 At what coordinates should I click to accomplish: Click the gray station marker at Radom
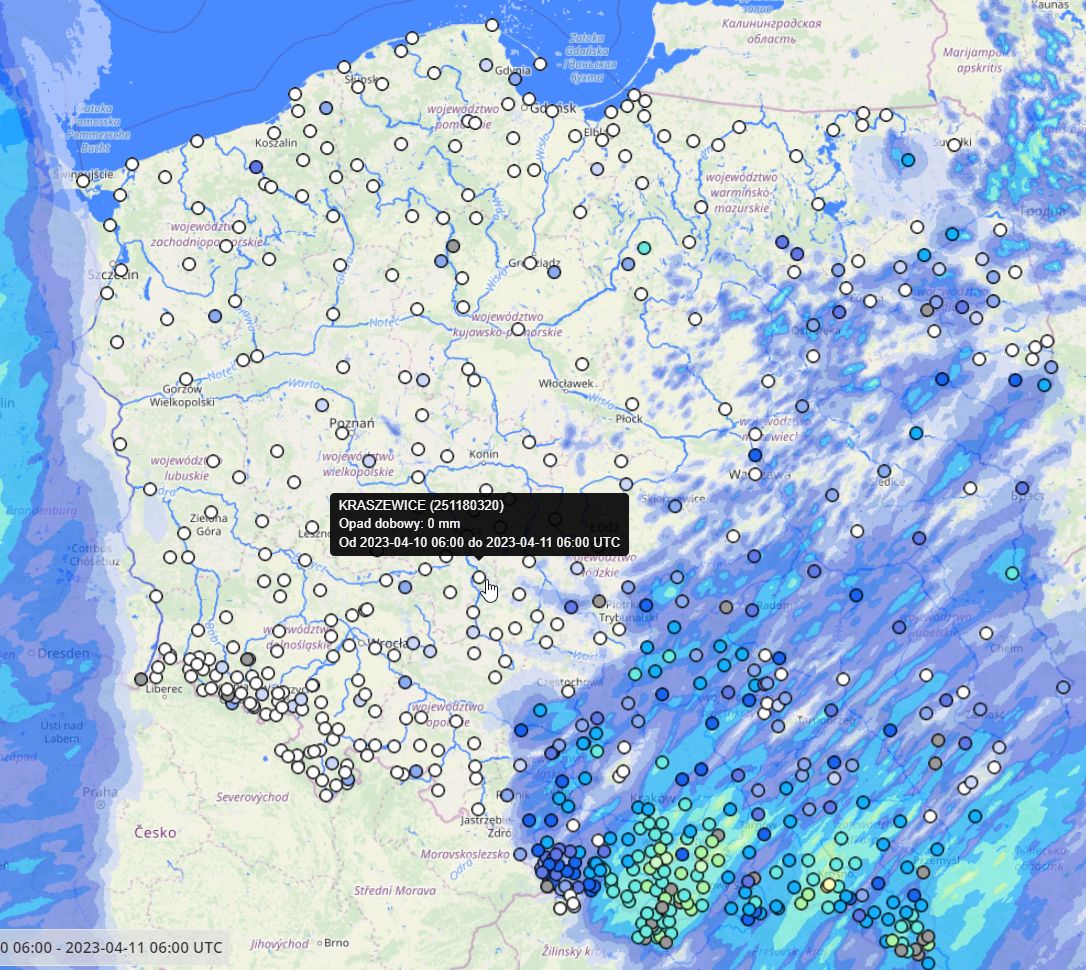click(726, 607)
